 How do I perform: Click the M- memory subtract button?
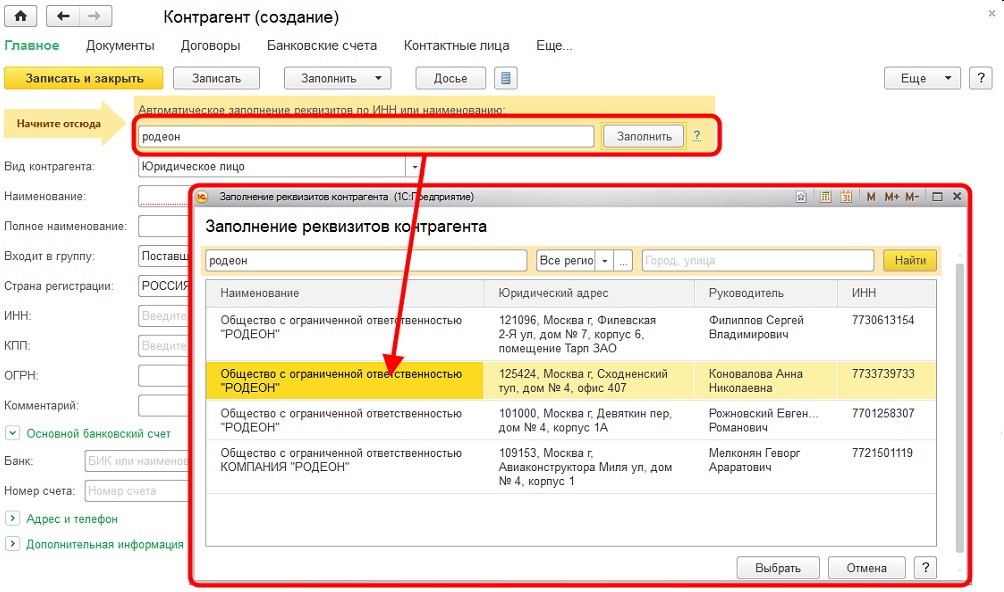(912, 197)
